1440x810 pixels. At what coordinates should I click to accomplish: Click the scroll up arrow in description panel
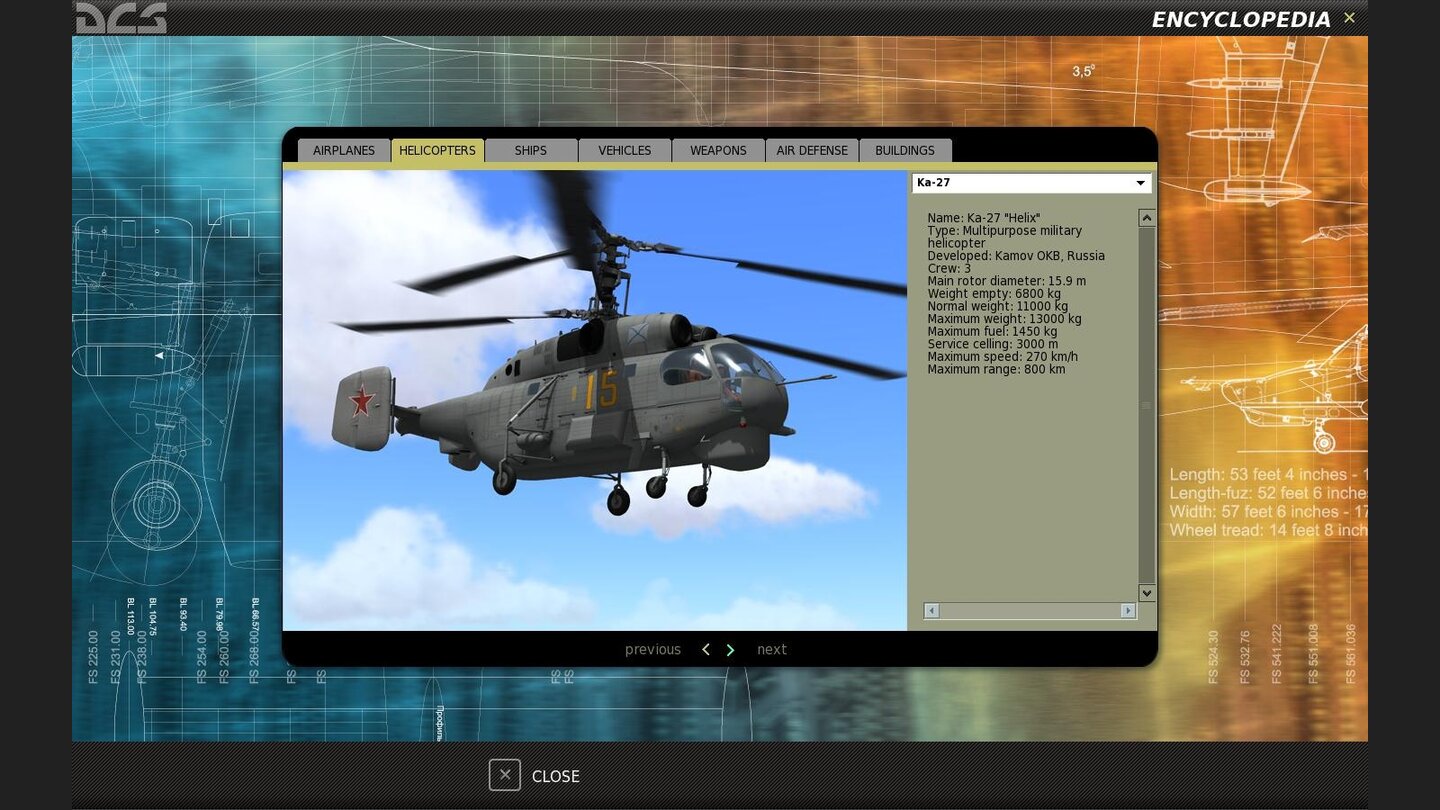coord(1147,218)
